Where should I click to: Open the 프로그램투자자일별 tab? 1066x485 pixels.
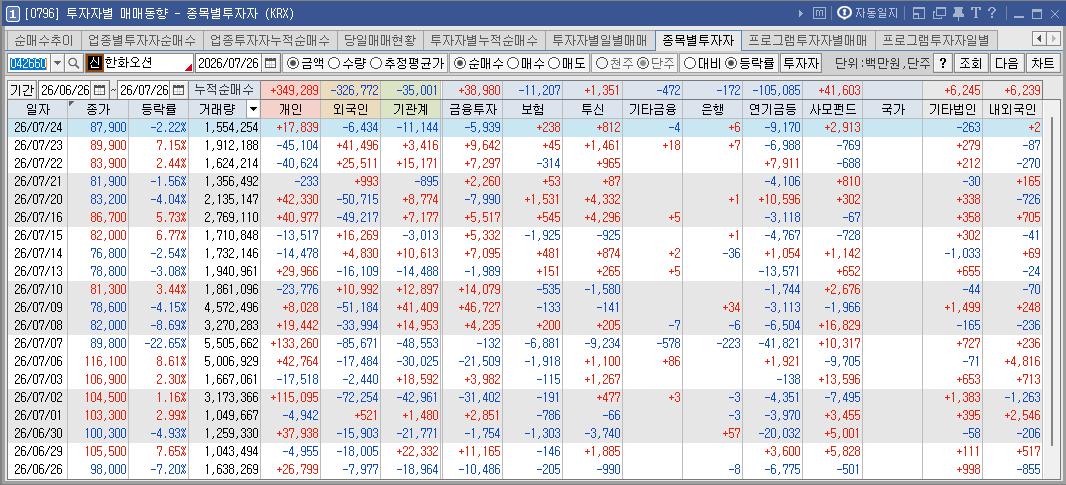coord(935,40)
